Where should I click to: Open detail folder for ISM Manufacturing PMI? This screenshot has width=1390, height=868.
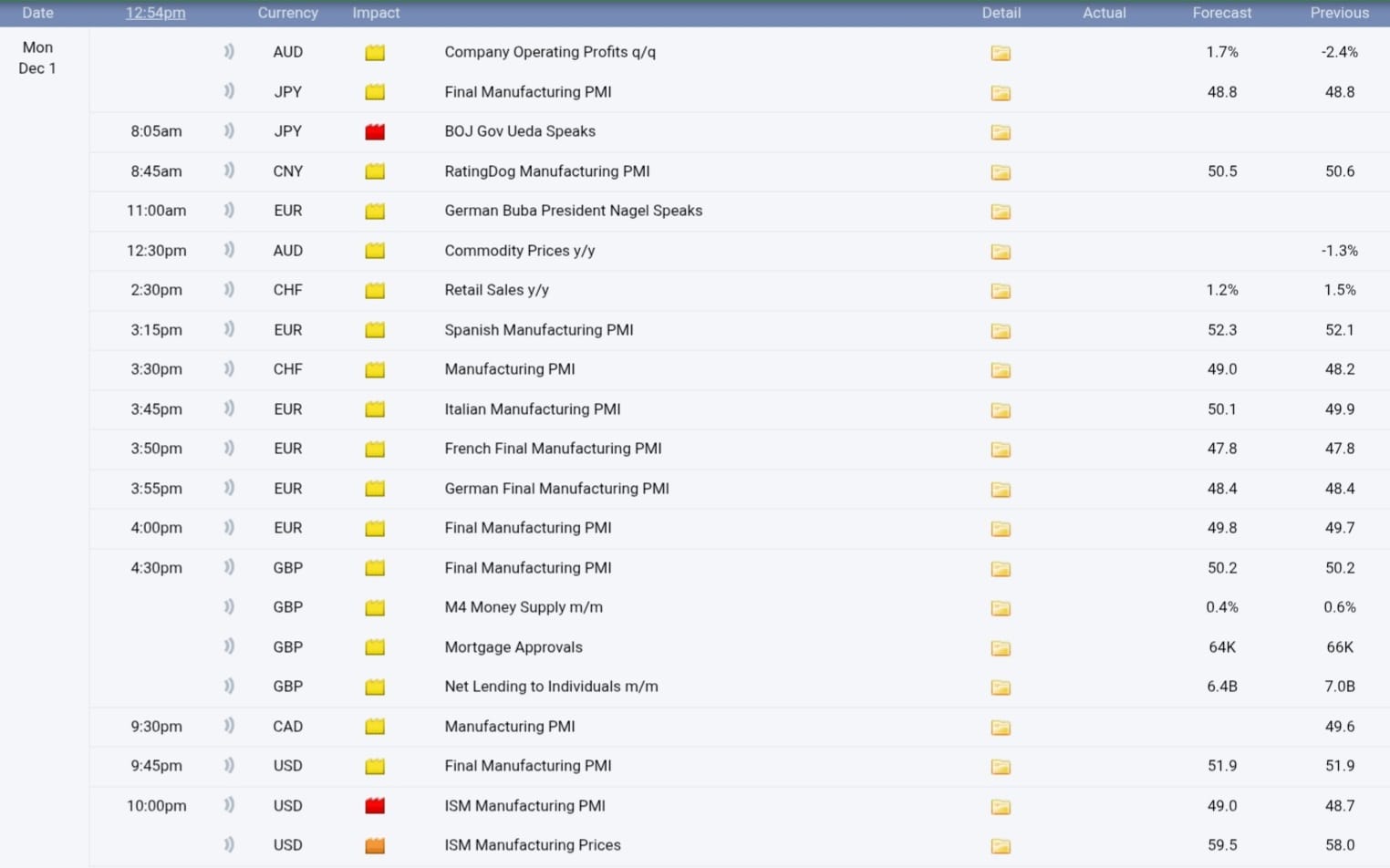click(x=1001, y=807)
